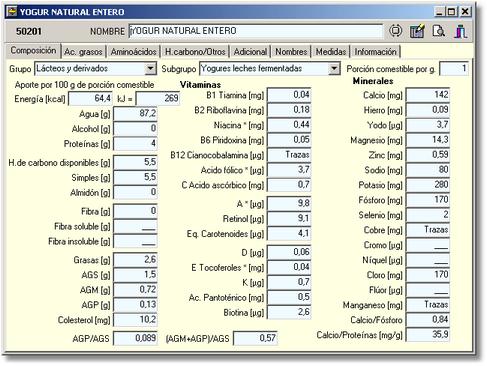The width and height of the screenshot is (487, 366).
Task: Open the edit table icon with pencil
Action: tap(417, 31)
